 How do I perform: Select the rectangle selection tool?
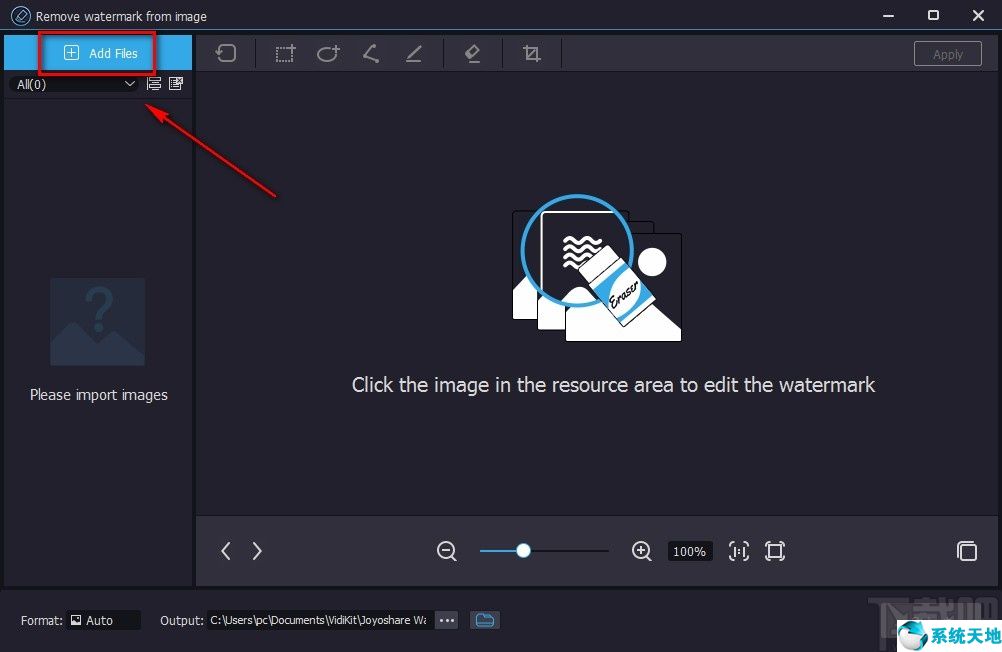point(286,54)
